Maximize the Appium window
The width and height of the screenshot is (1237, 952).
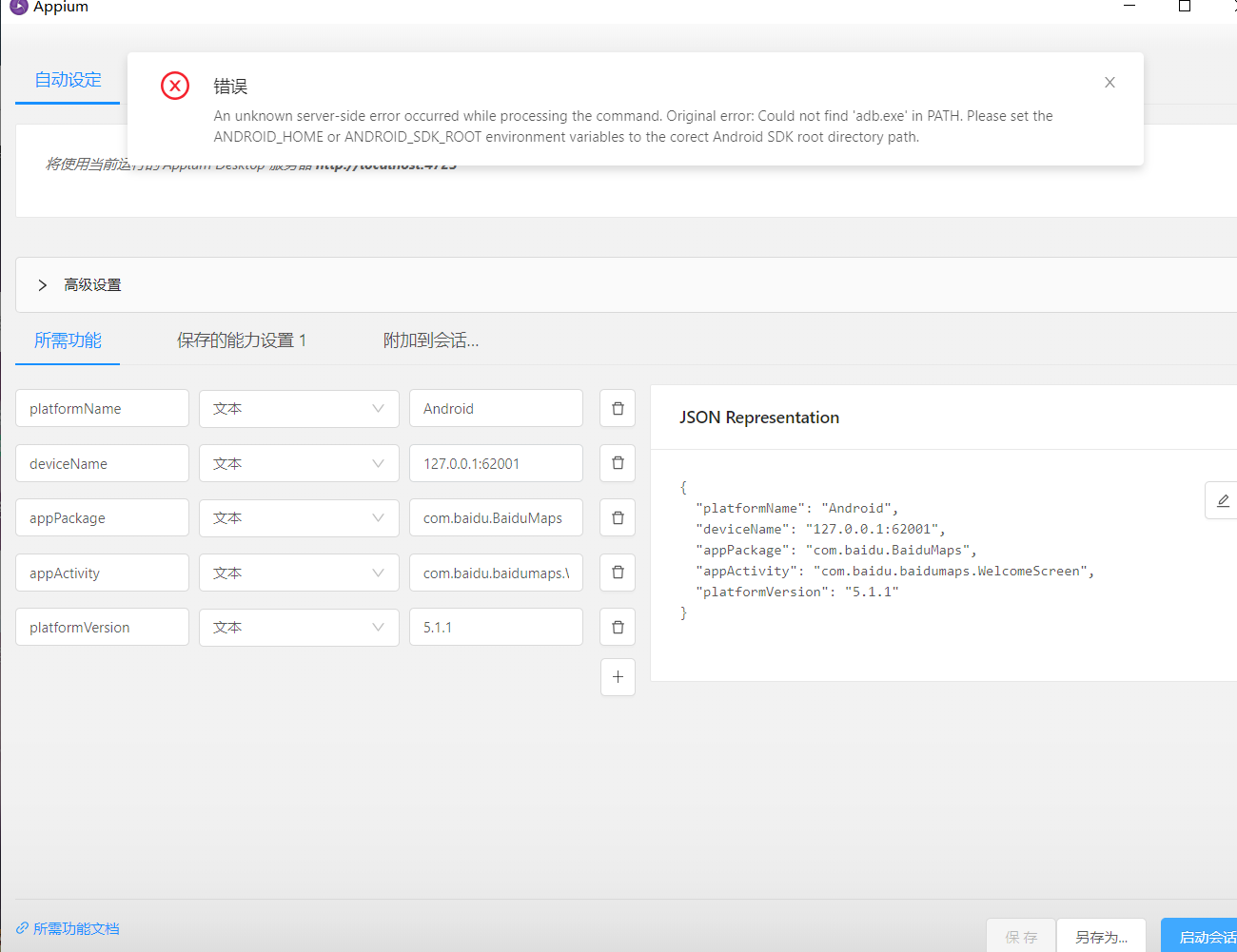tap(1185, 7)
